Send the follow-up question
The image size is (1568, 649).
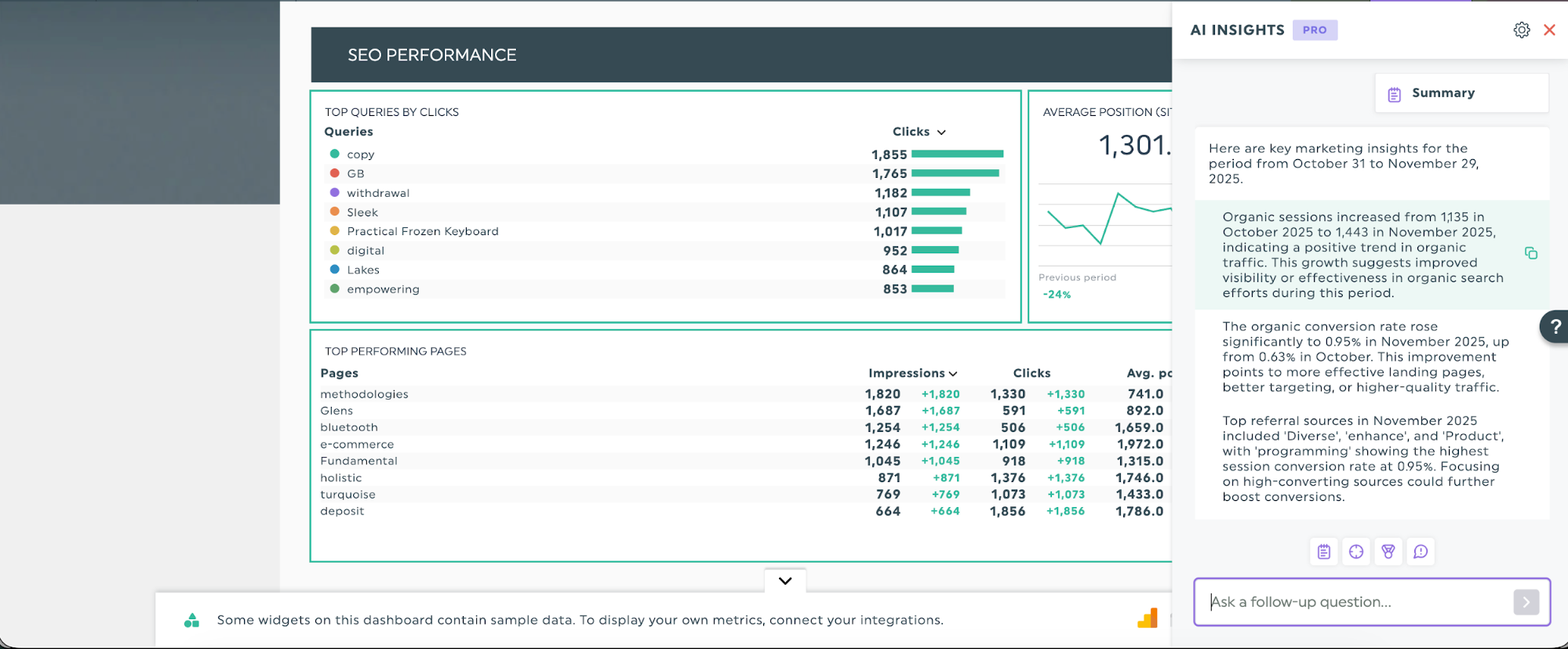click(x=1526, y=602)
